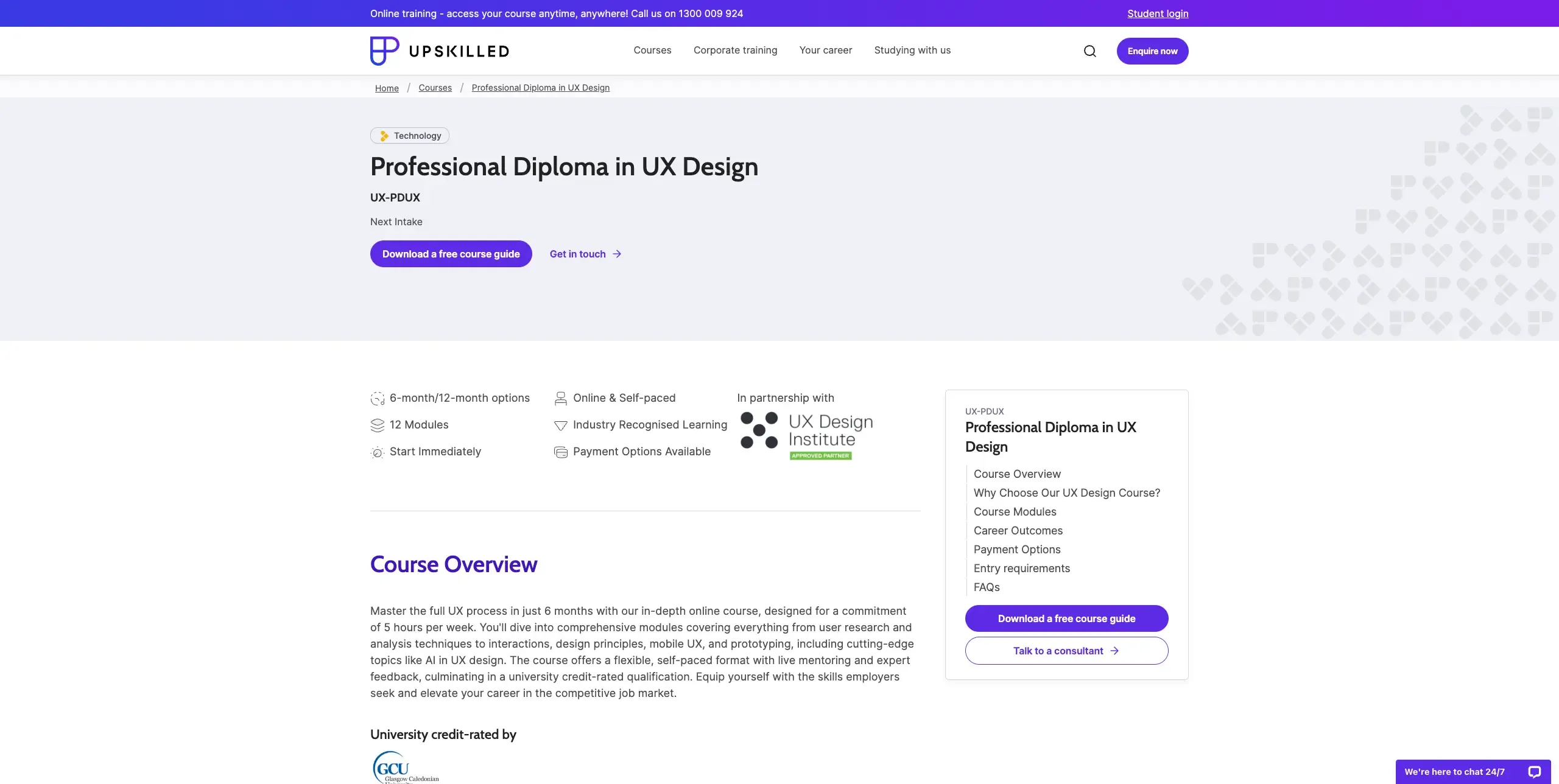Open the Student login link

(x=1156, y=13)
